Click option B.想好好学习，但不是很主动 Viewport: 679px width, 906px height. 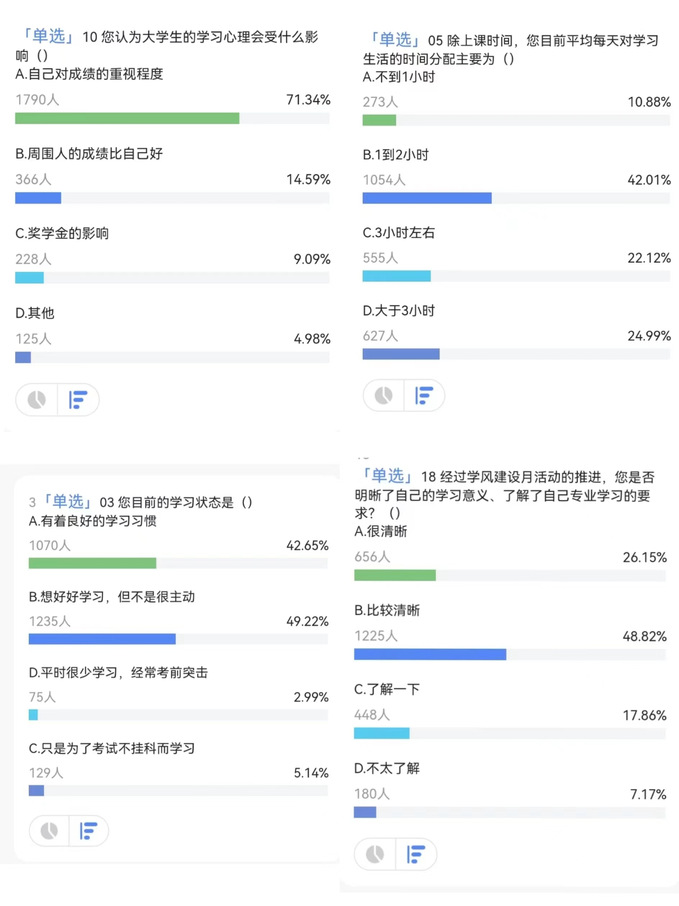112,597
